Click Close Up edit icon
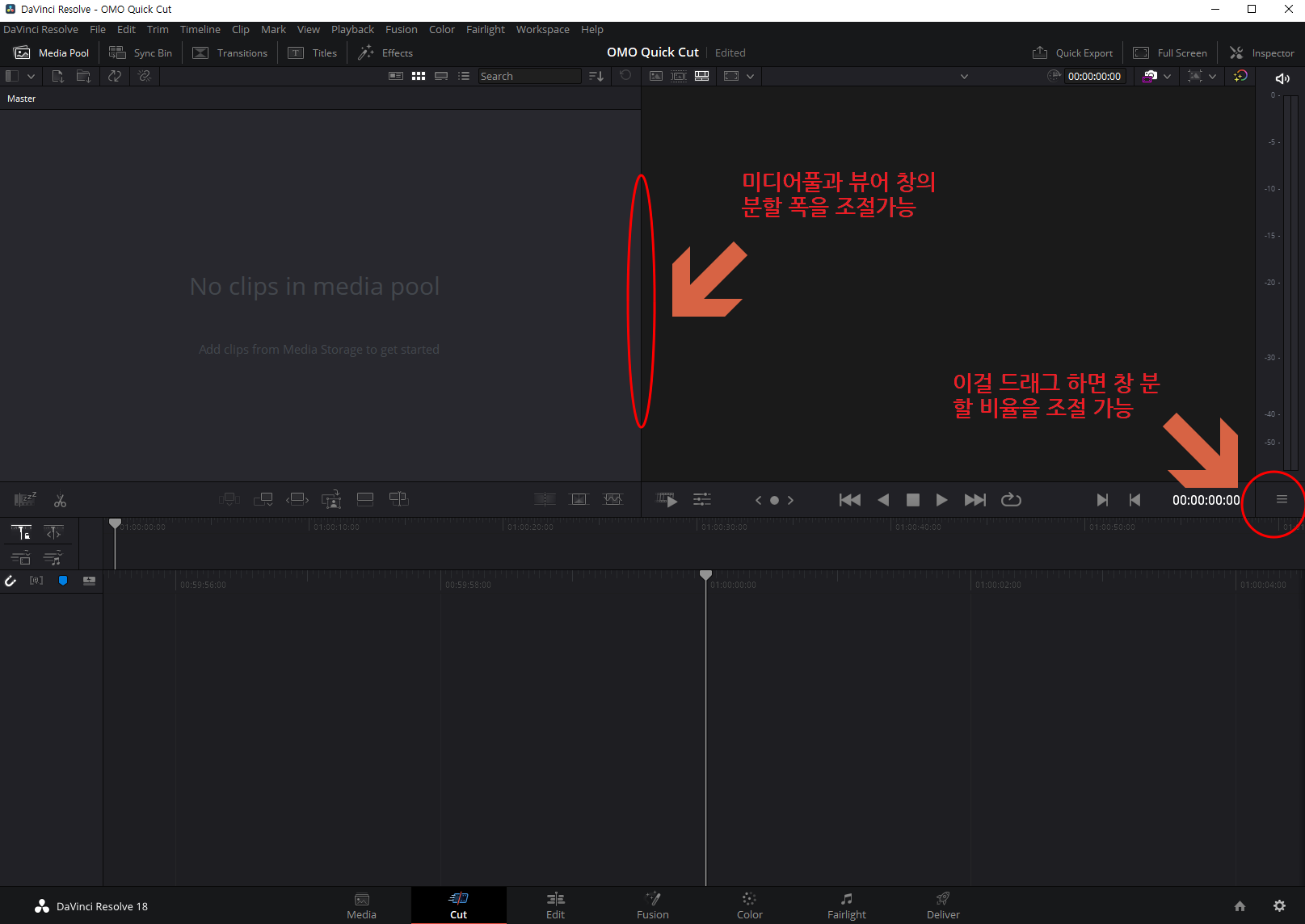Image resolution: width=1305 pixels, height=924 pixels. pyautogui.click(x=331, y=499)
